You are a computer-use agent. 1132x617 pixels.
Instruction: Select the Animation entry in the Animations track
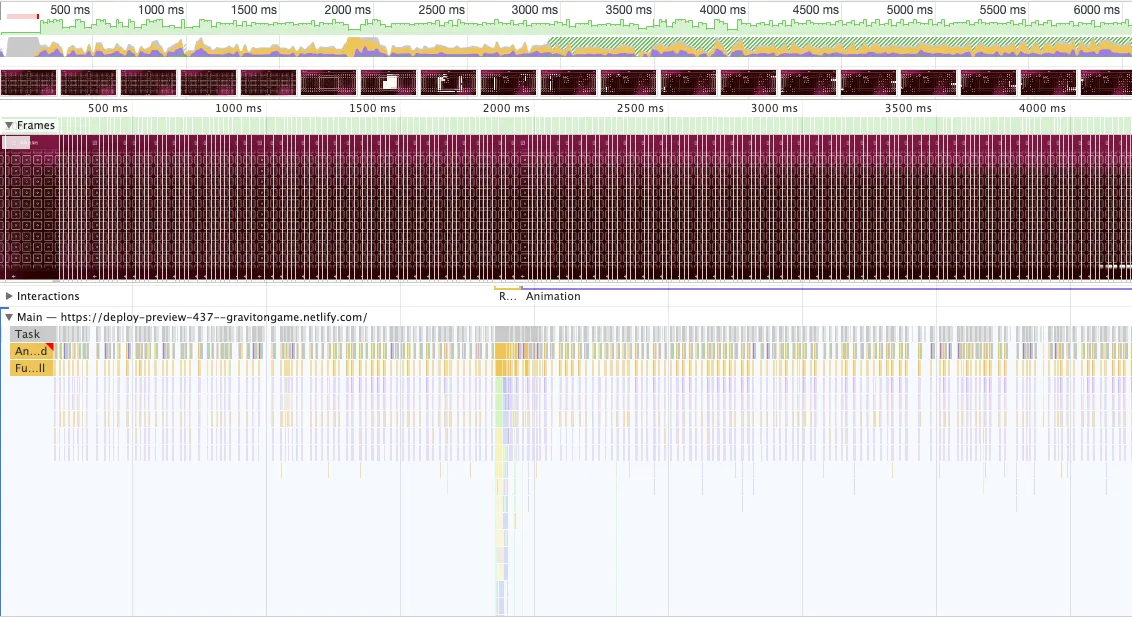[553, 295]
